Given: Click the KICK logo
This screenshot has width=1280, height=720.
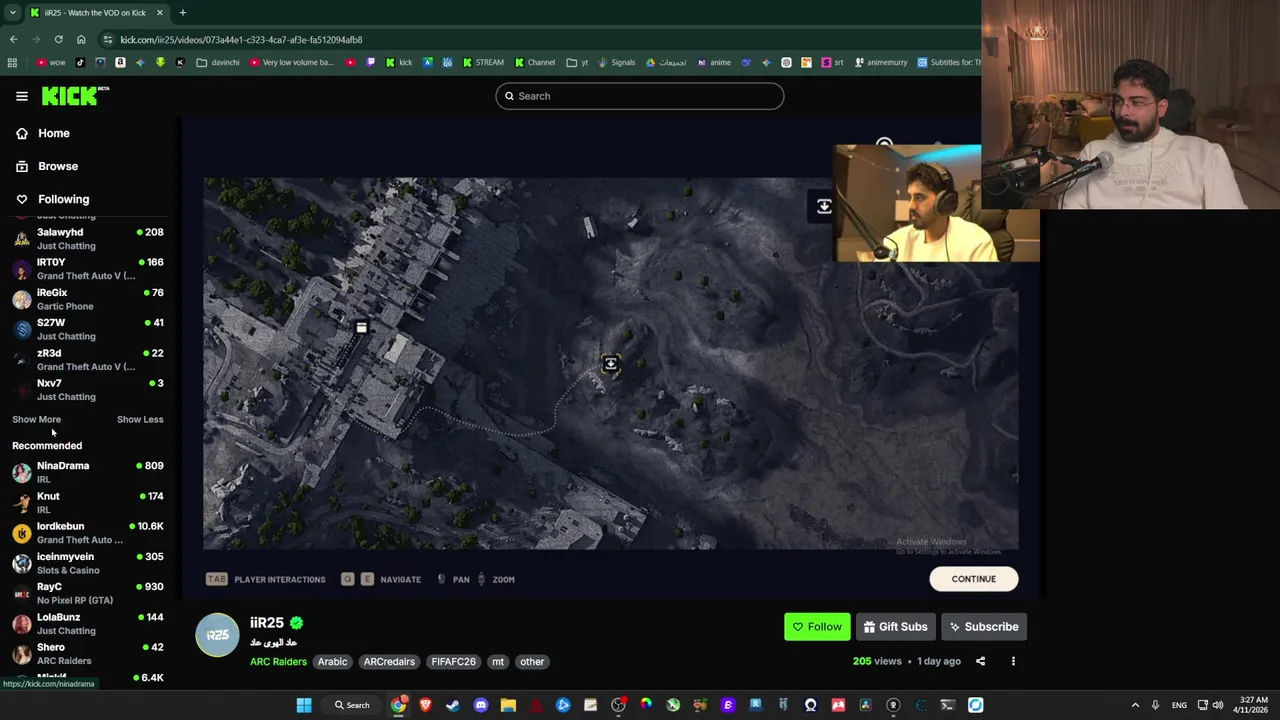Looking at the screenshot, I should click(x=75, y=96).
